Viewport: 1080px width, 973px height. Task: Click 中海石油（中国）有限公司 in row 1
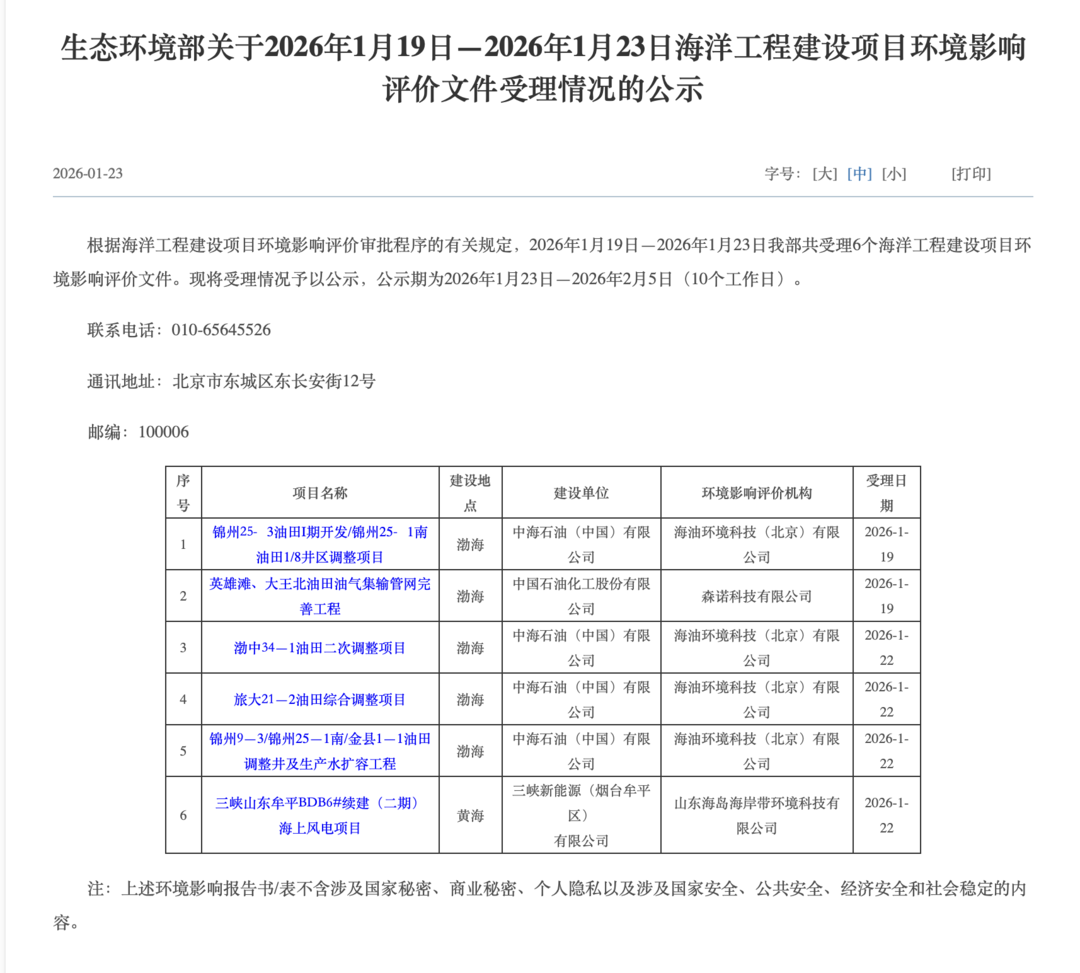(x=581, y=544)
